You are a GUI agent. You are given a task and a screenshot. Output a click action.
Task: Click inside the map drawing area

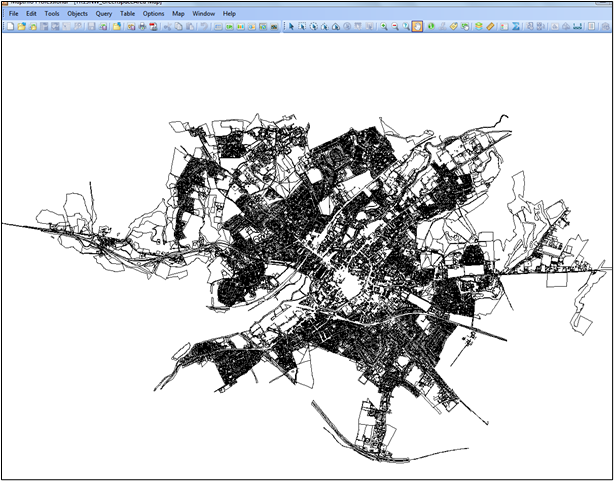(x=307, y=255)
